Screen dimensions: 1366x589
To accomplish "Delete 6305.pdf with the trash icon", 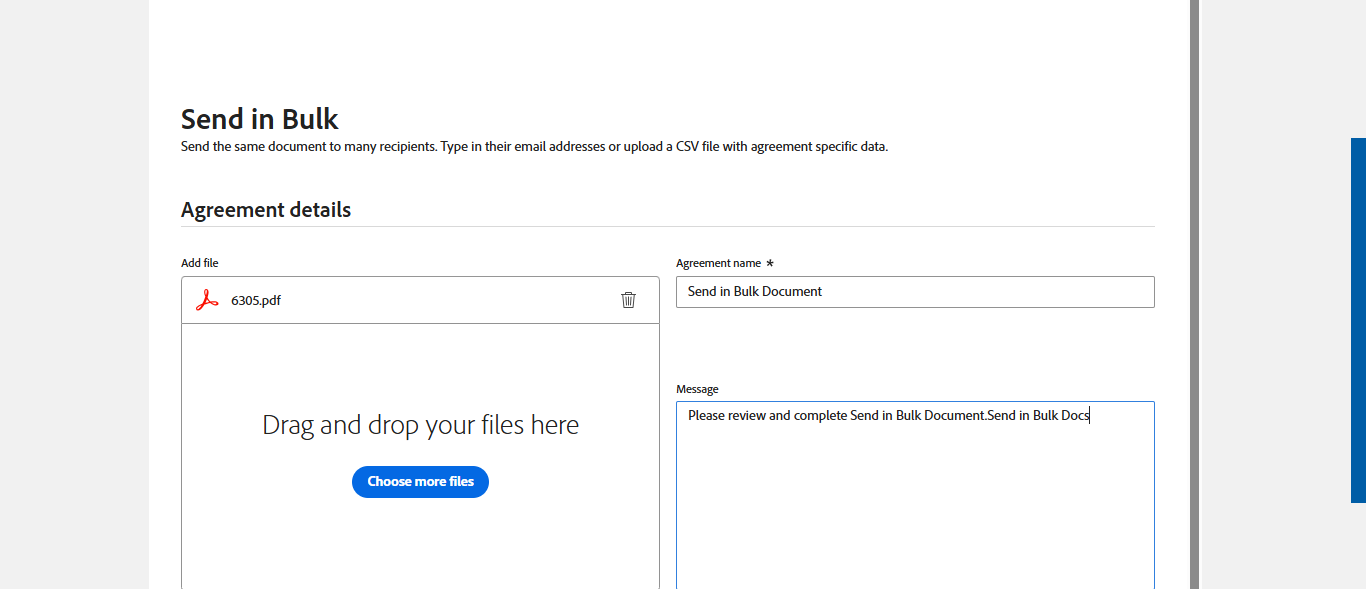I will (x=628, y=300).
